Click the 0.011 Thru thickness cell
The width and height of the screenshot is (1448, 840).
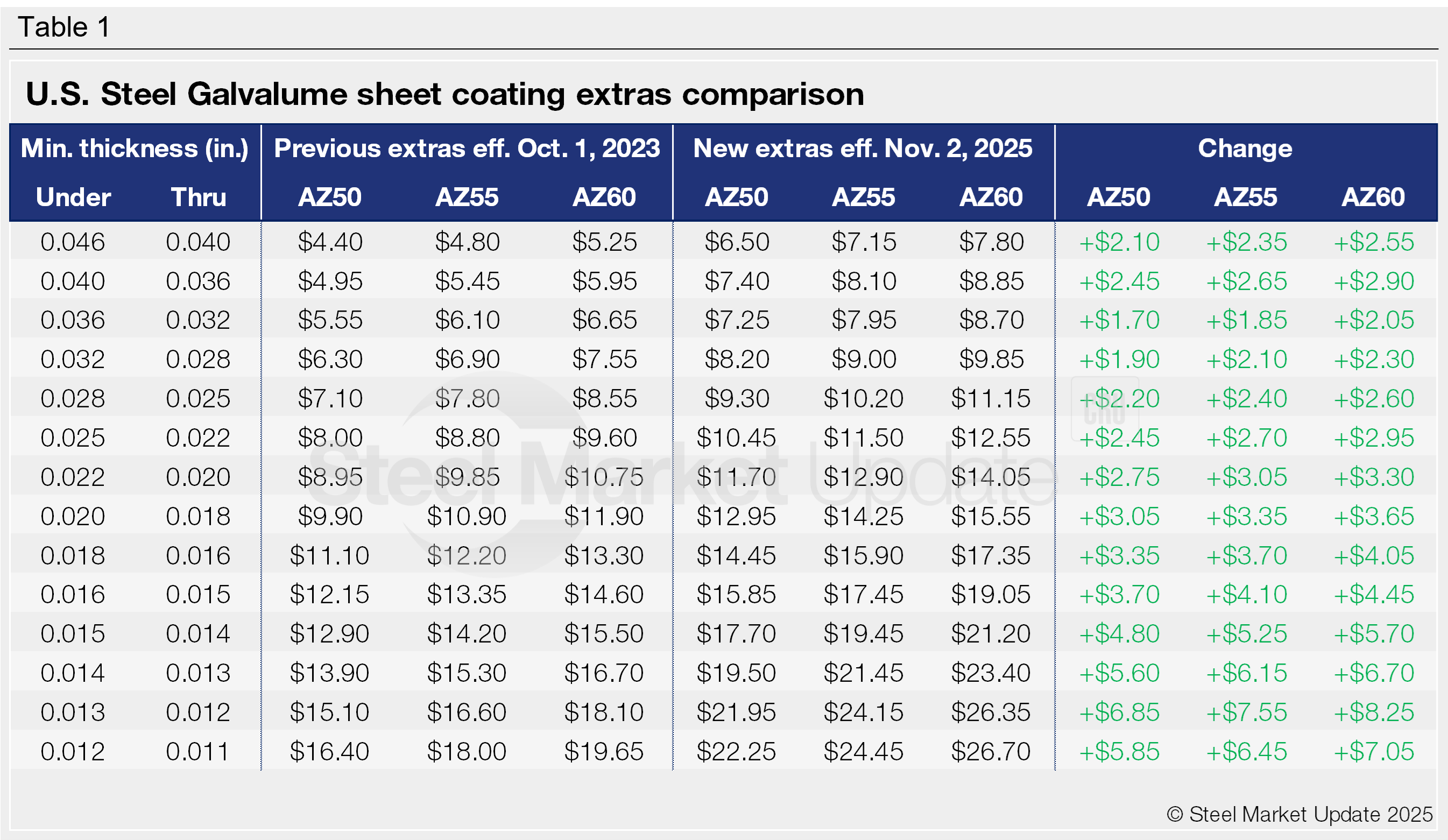(197, 752)
